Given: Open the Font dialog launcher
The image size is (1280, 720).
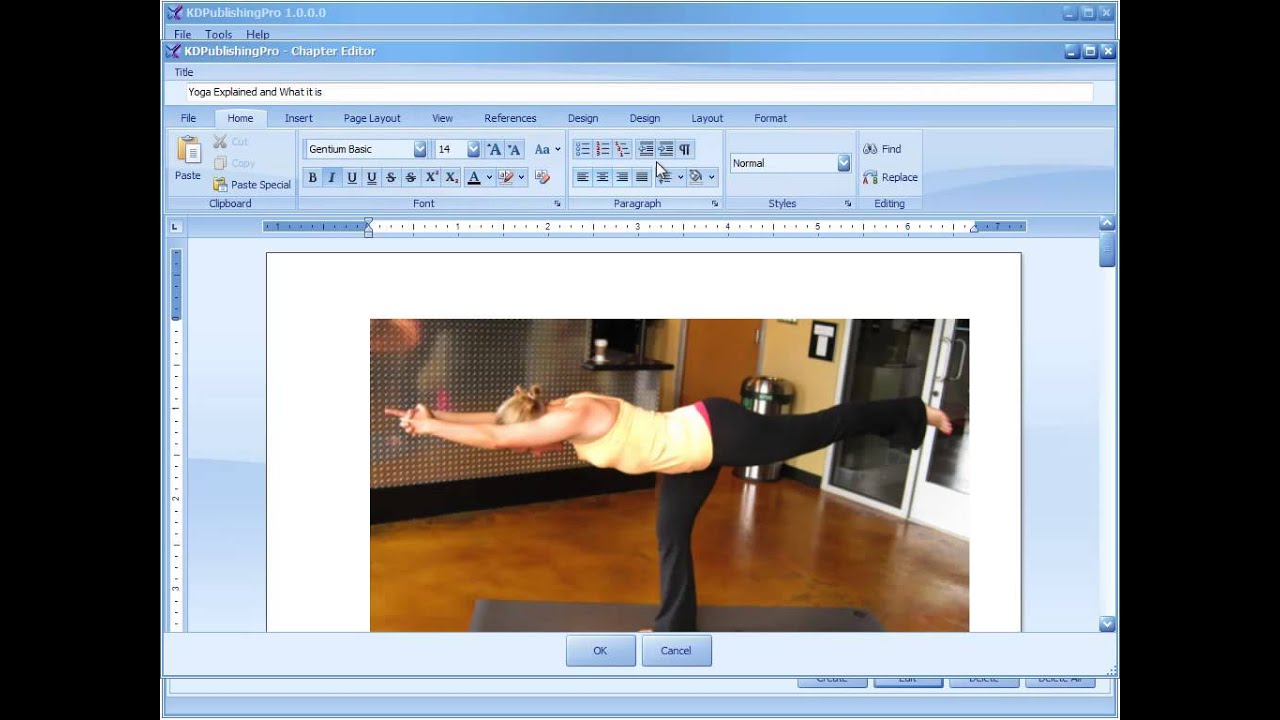Looking at the screenshot, I should click(557, 203).
